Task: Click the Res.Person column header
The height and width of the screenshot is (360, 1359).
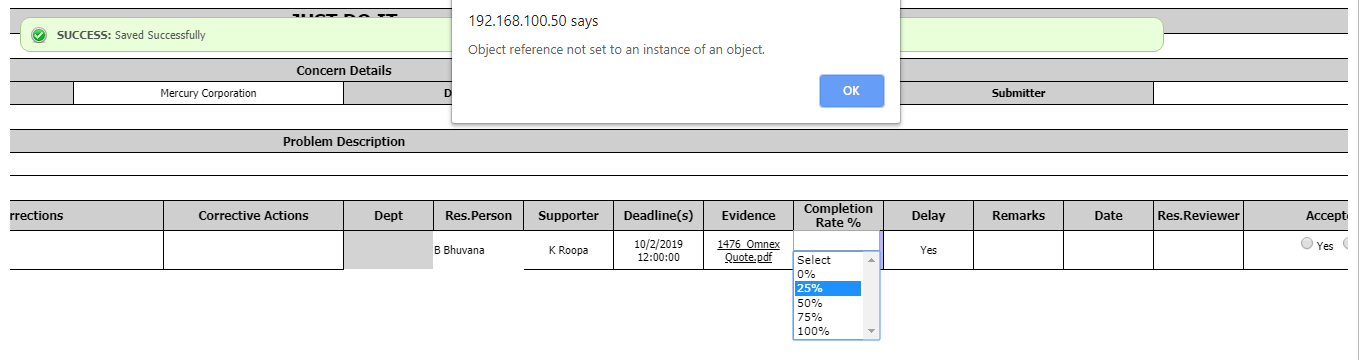Action: (x=478, y=215)
